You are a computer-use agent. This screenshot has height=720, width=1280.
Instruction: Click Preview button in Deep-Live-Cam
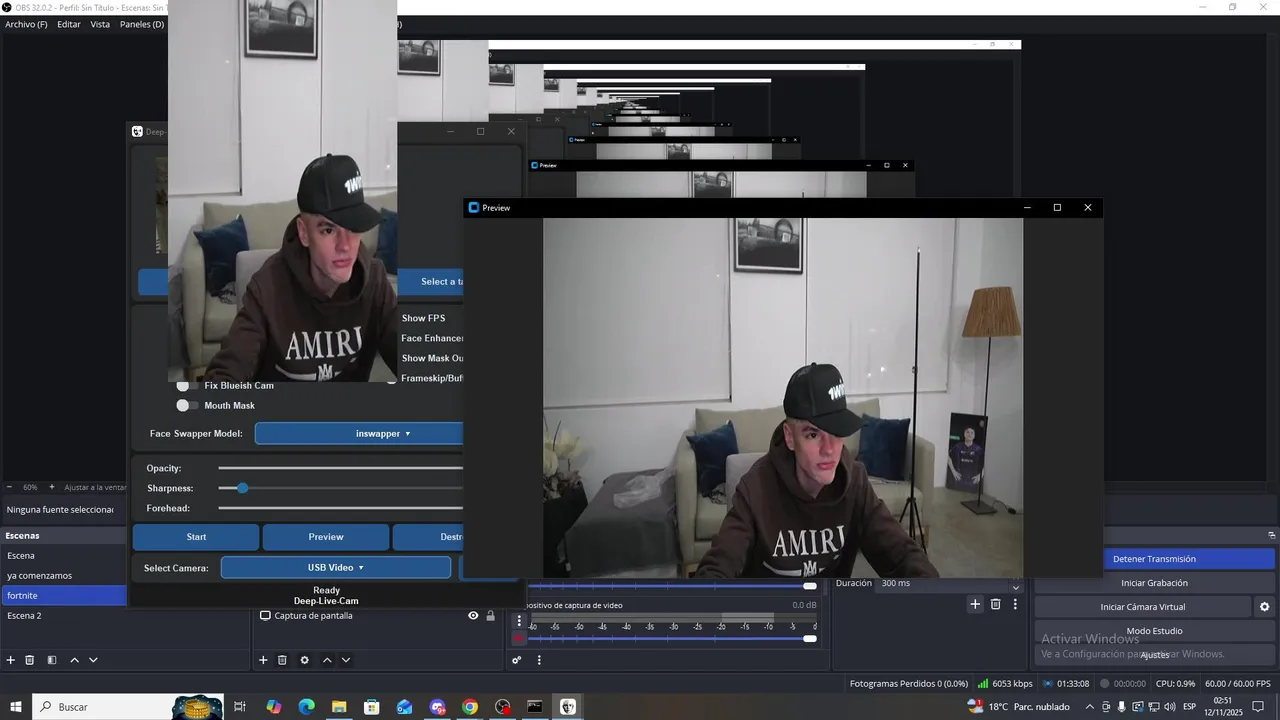pyautogui.click(x=326, y=537)
